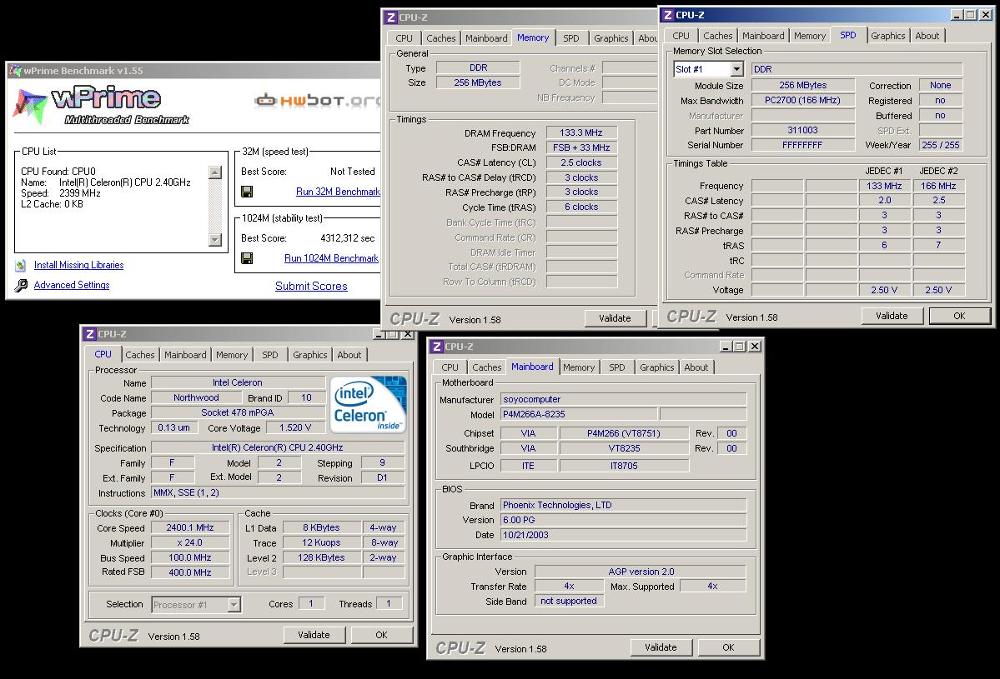Click the Best Score 4312,312 sec value
This screenshot has width=1000, height=679.
coord(348,238)
